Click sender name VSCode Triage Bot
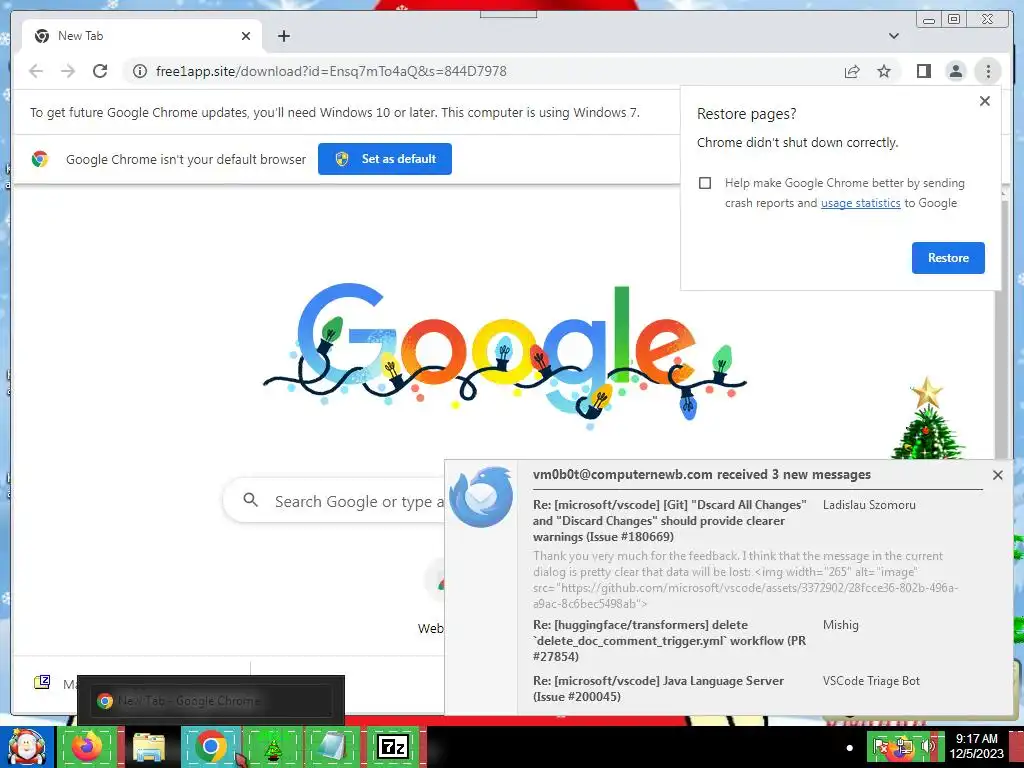Viewport: 1024px width, 768px height. [871, 680]
